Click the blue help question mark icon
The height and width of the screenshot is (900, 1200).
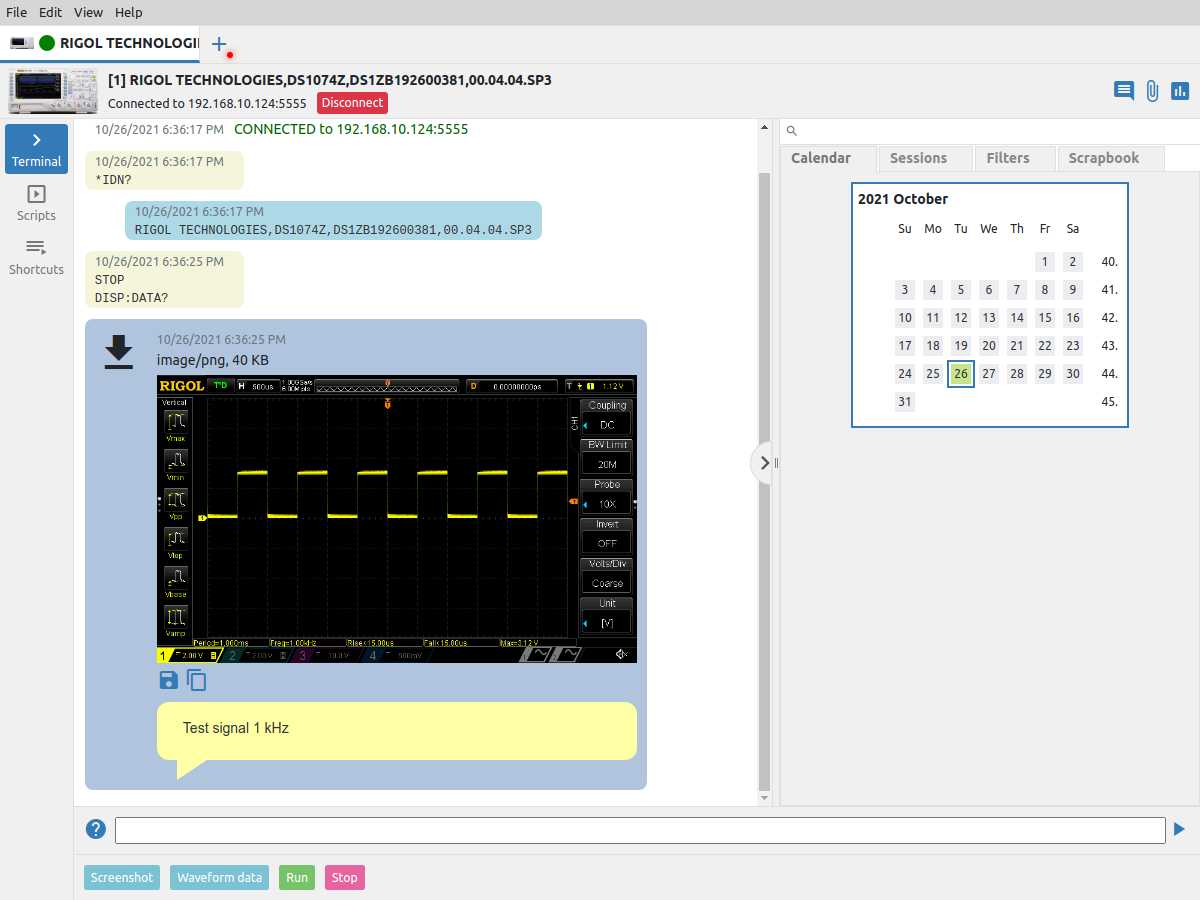click(x=96, y=829)
